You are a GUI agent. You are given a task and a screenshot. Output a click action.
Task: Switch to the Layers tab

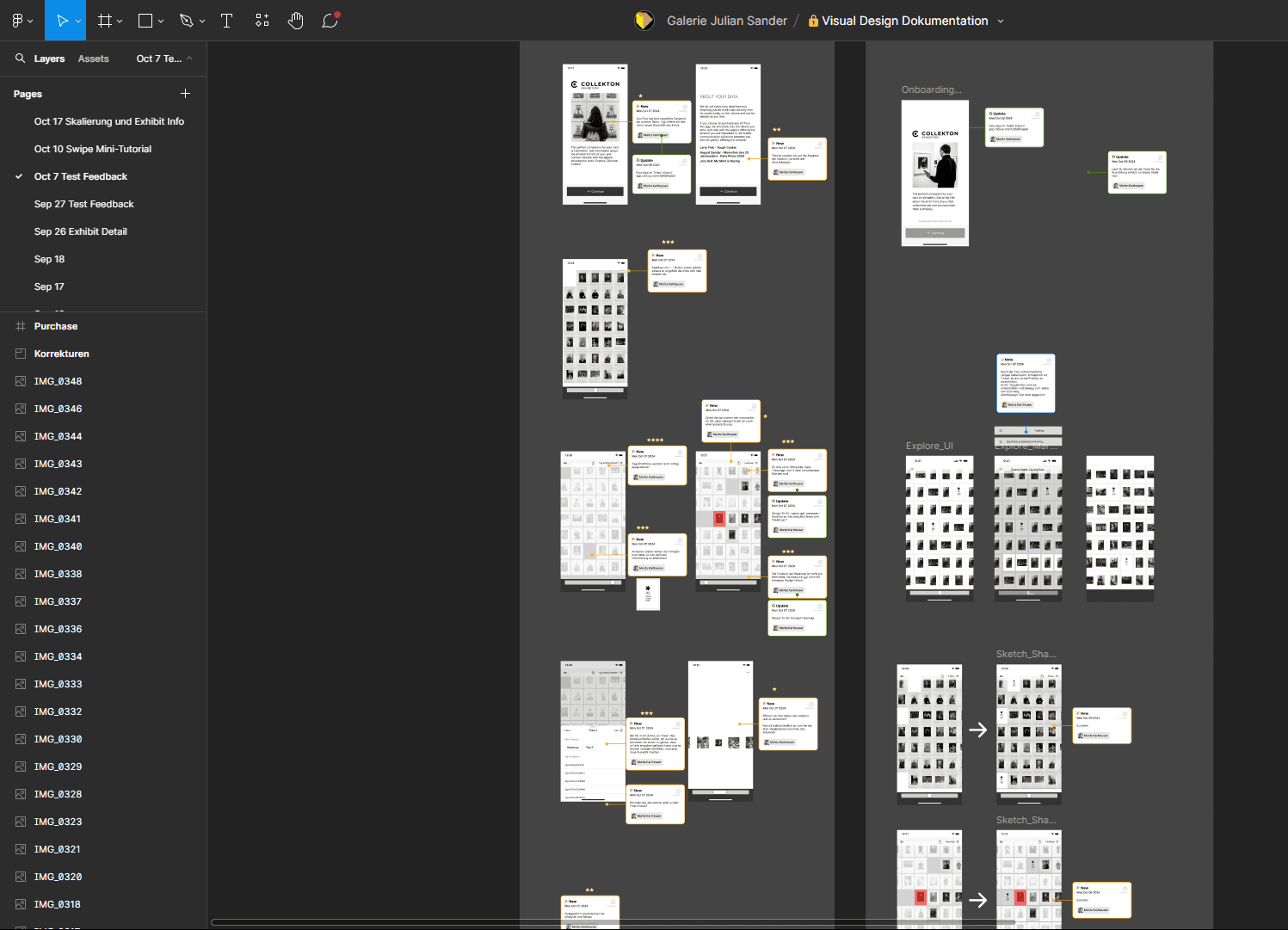49,59
